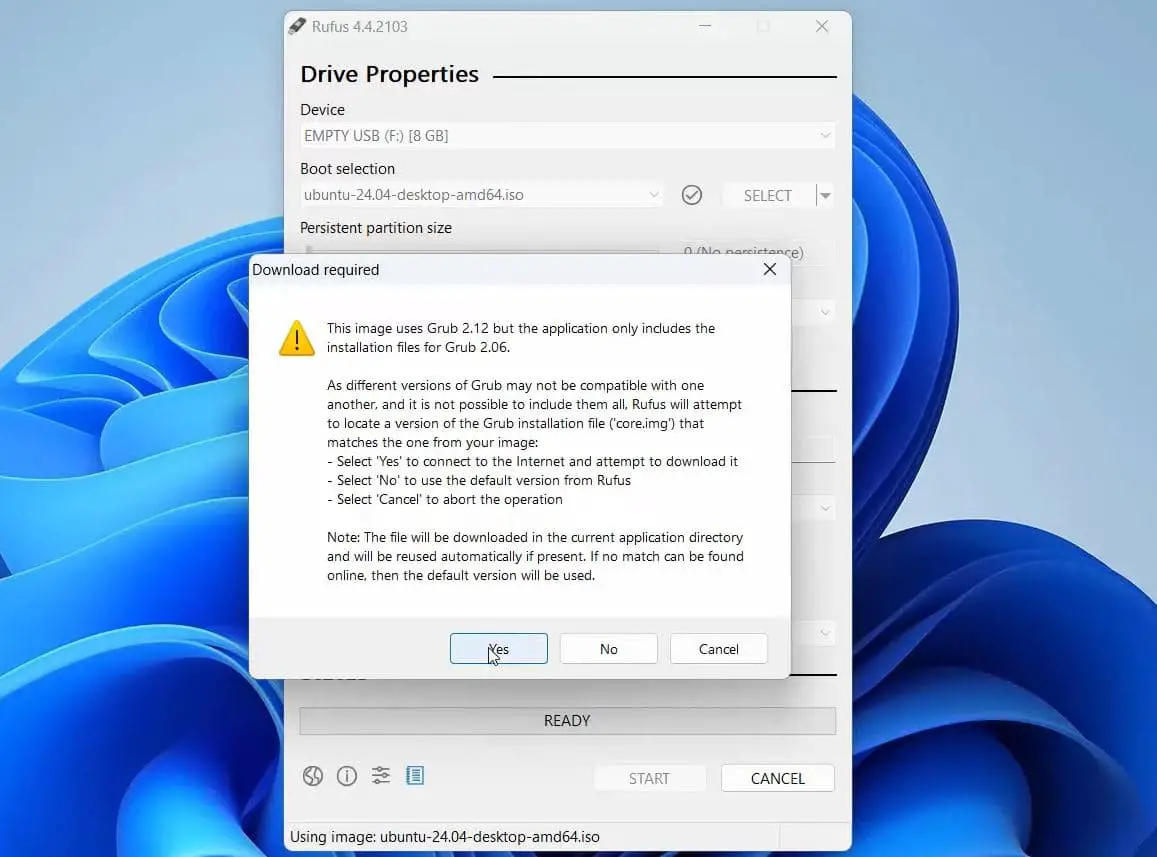Choose No to use default Grub version
This screenshot has width=1157, height=857.
(x=609, y=649)
